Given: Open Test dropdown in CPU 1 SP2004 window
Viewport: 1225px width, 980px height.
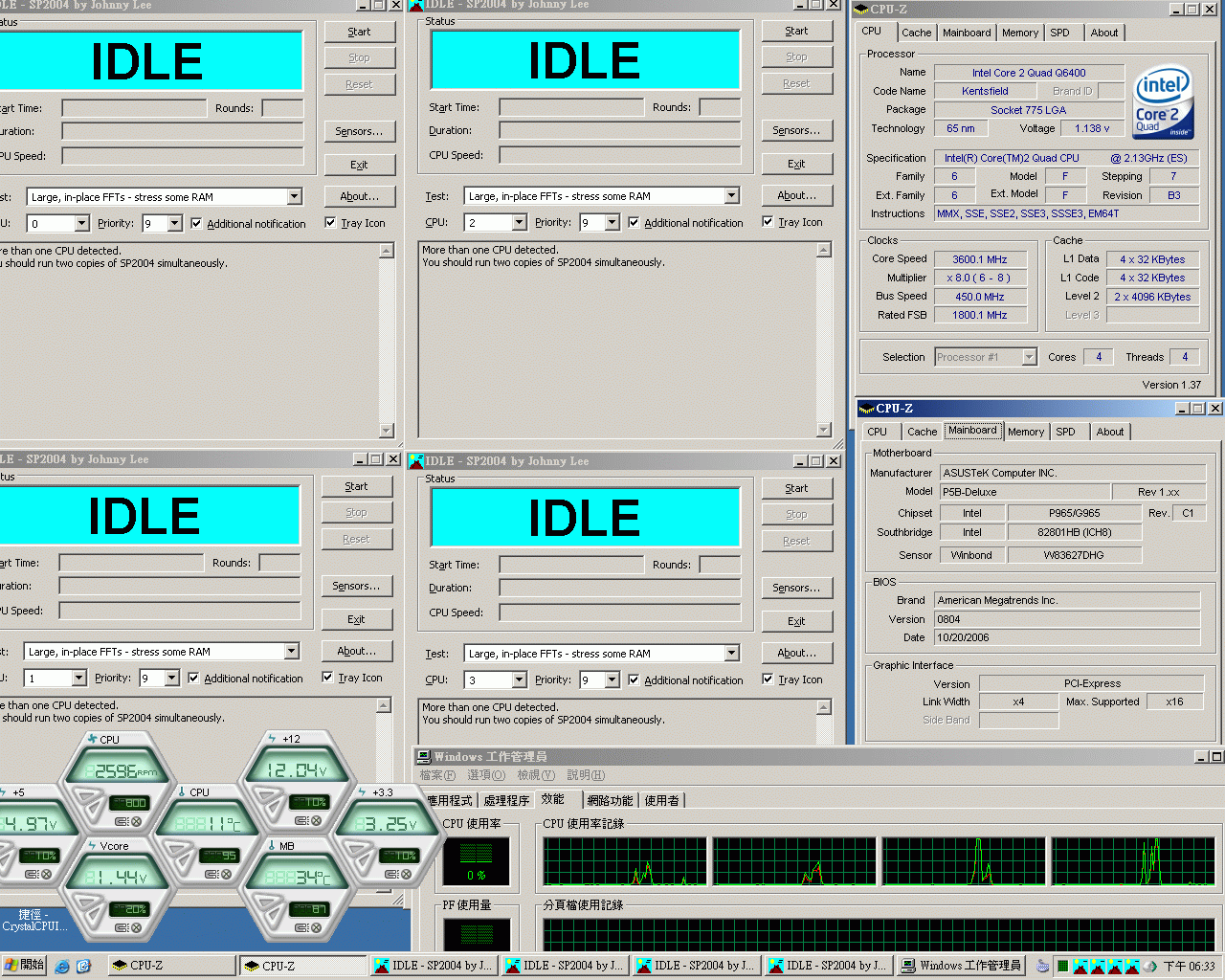Looking at the screenshot, I should click(x=291, y=652).
